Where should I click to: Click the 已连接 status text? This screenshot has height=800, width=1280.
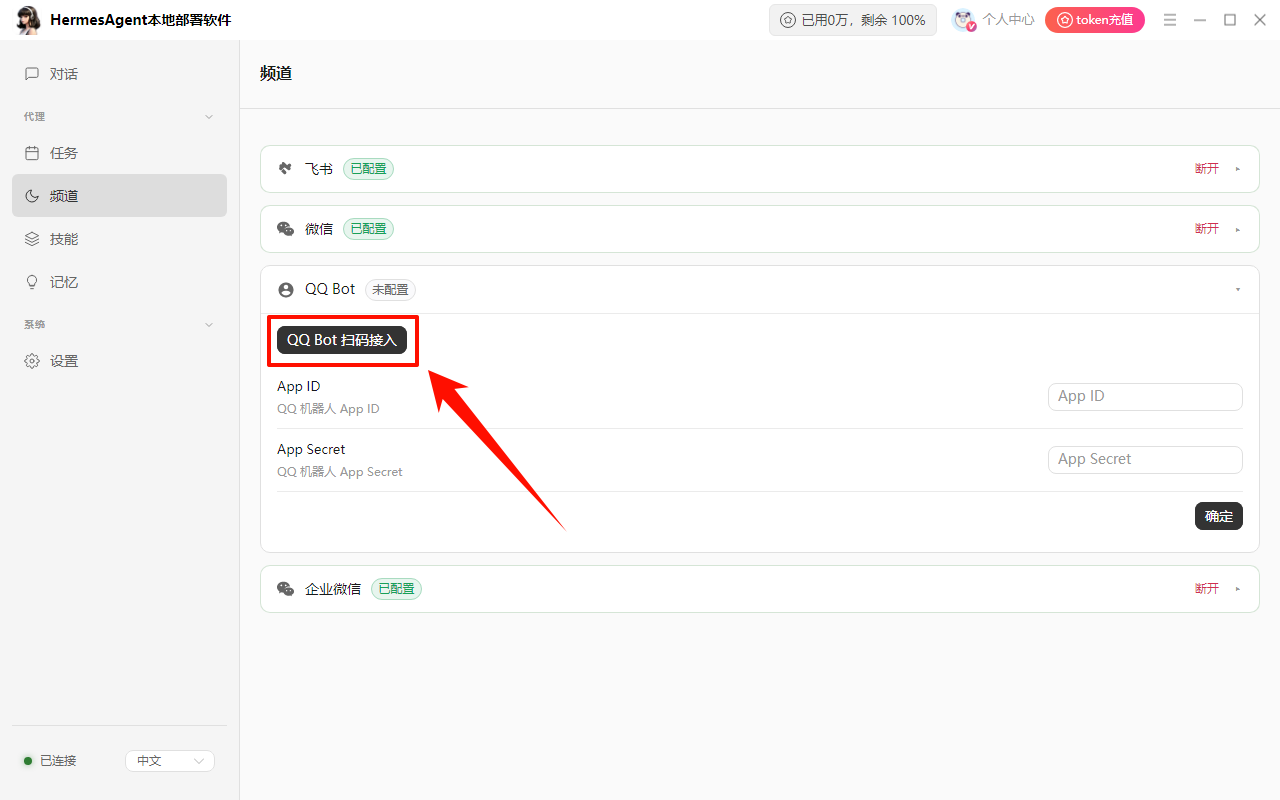58,761
